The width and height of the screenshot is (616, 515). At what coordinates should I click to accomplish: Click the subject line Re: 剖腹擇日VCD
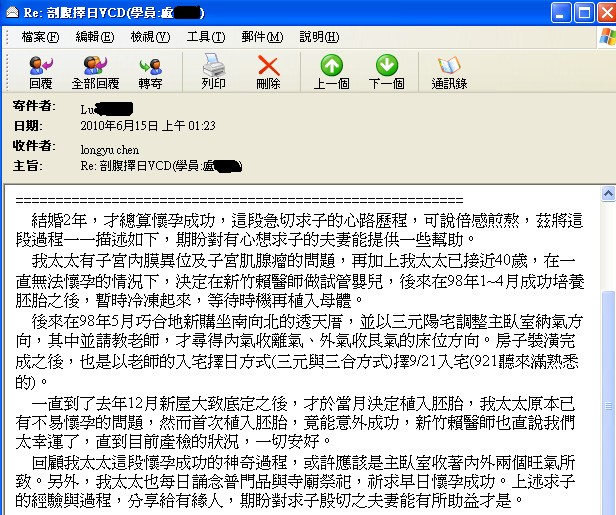point(161,166)
